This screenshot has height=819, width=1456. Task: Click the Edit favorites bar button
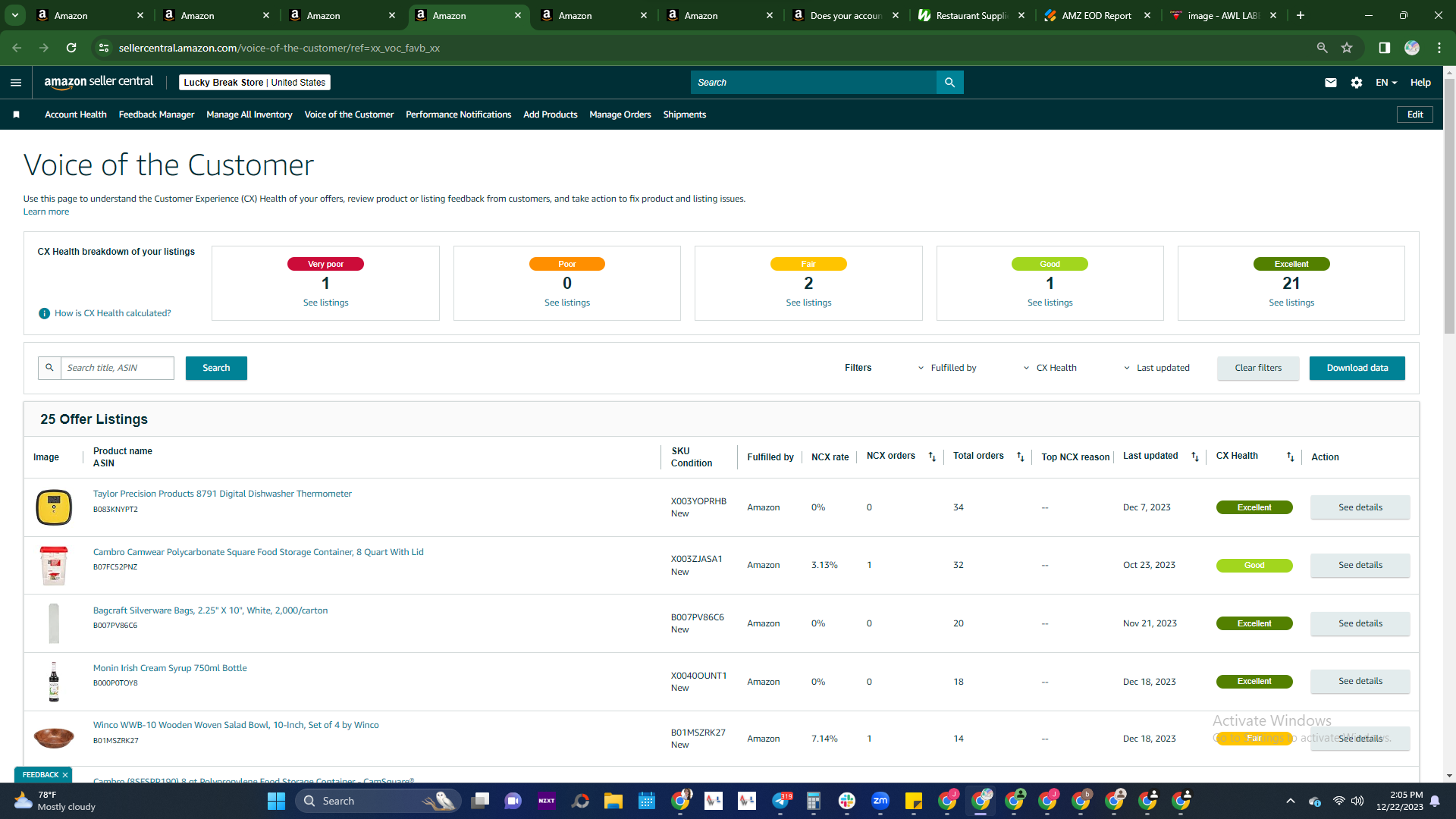point(1415,115)
